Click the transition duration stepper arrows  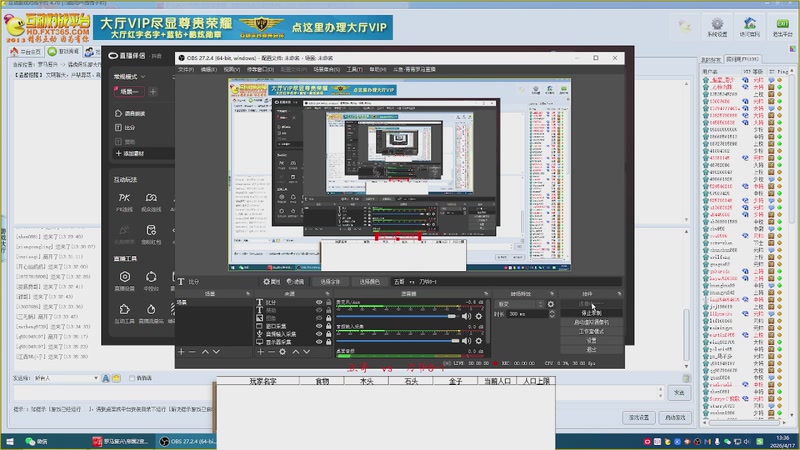tap(552, 314)
